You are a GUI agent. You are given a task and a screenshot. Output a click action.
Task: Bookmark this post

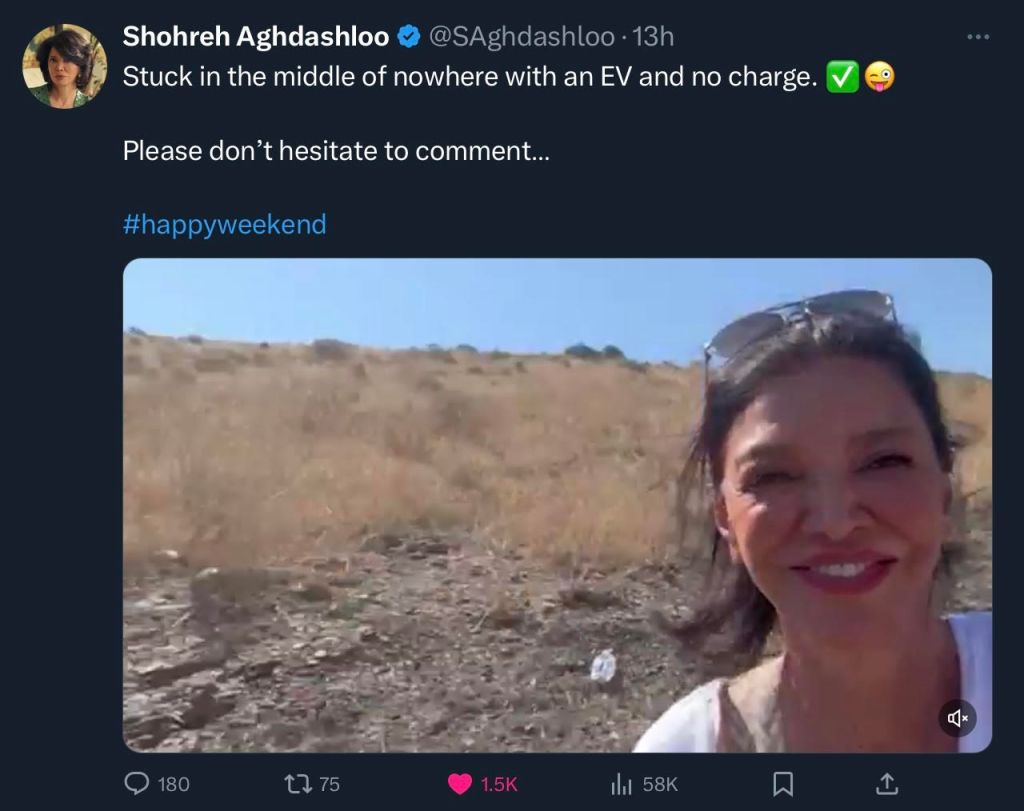(x=784, y=784)
